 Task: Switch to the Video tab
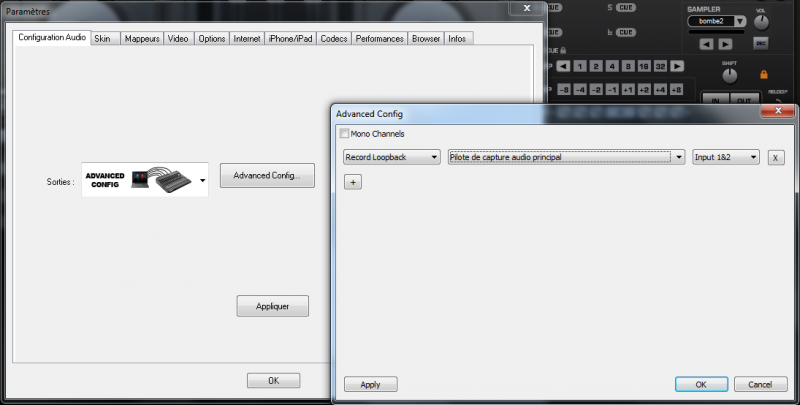pos(179,38)
